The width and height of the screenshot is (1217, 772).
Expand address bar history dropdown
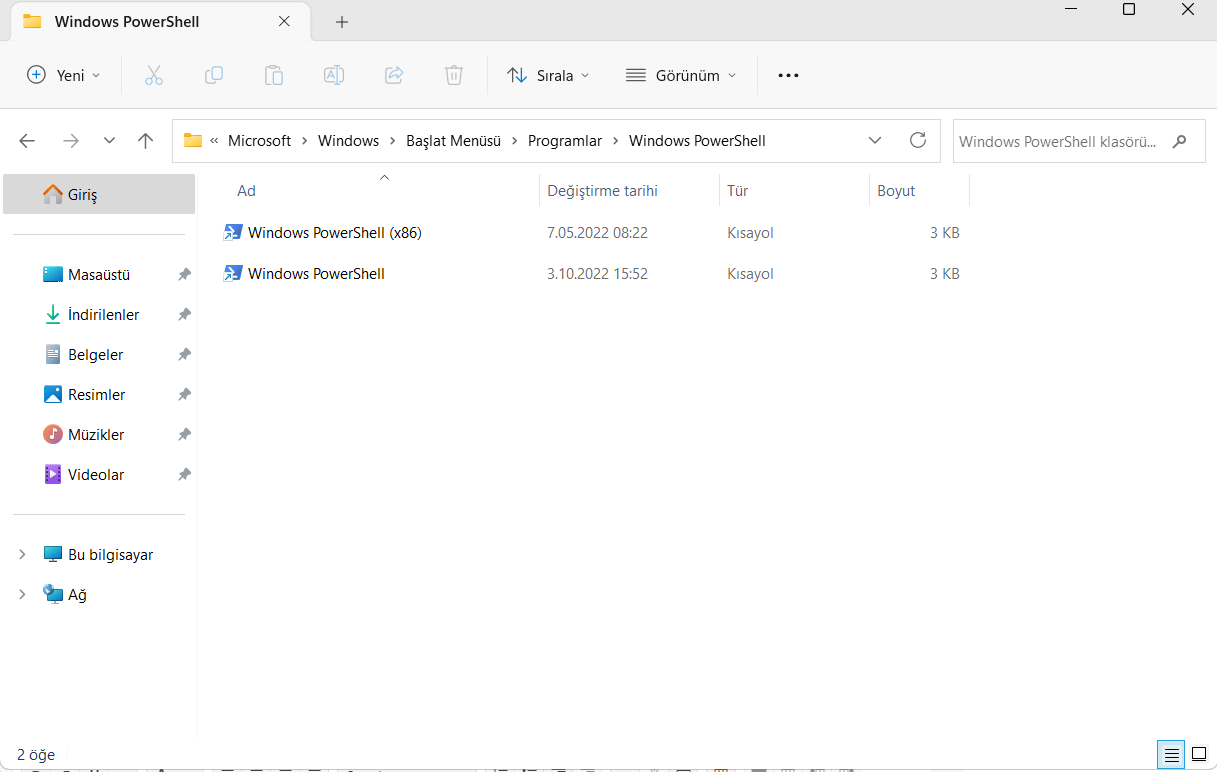point(875,140)
